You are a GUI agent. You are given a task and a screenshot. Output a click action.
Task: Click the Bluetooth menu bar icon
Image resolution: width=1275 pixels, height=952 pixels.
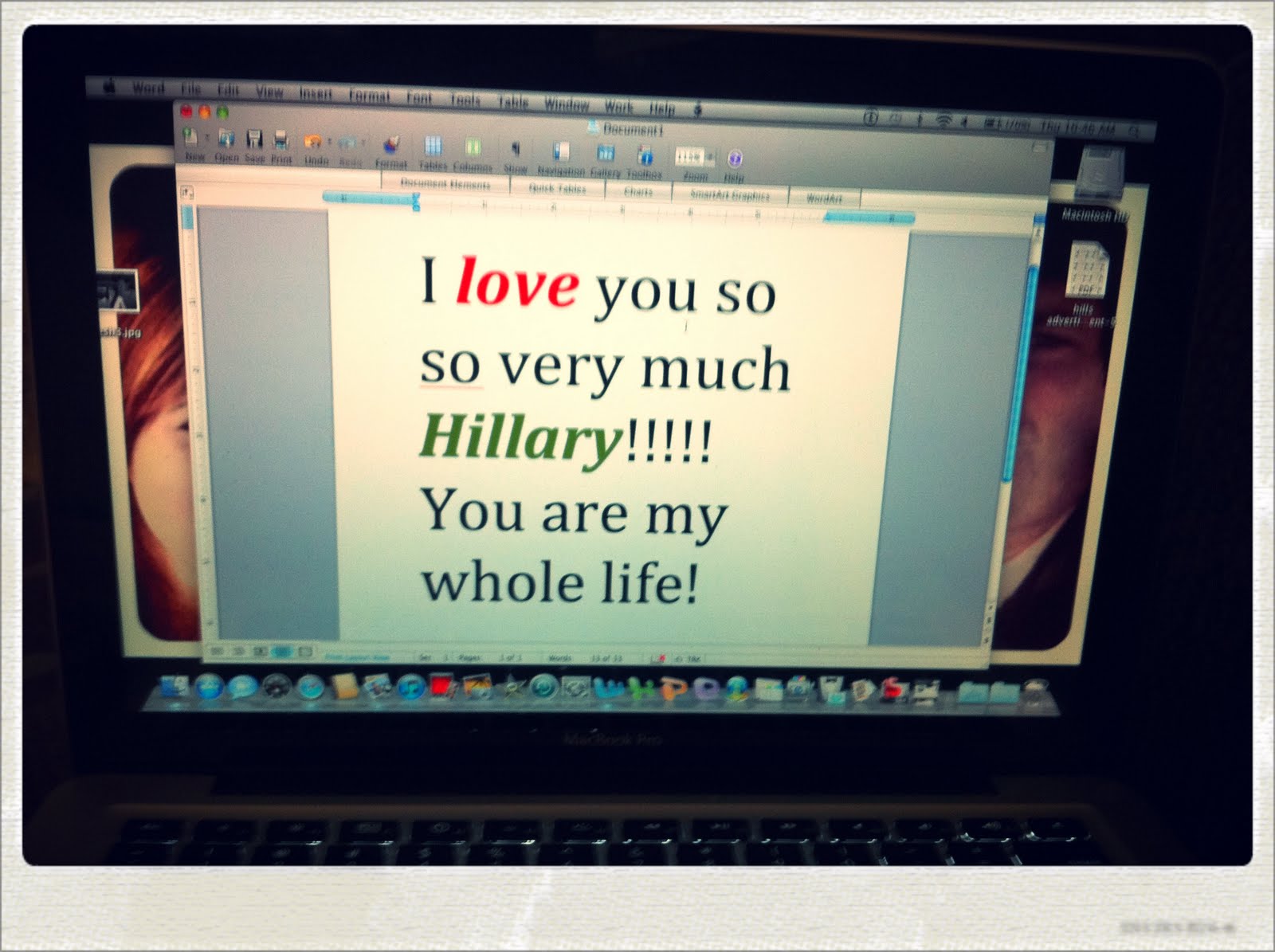pos(919,119)
